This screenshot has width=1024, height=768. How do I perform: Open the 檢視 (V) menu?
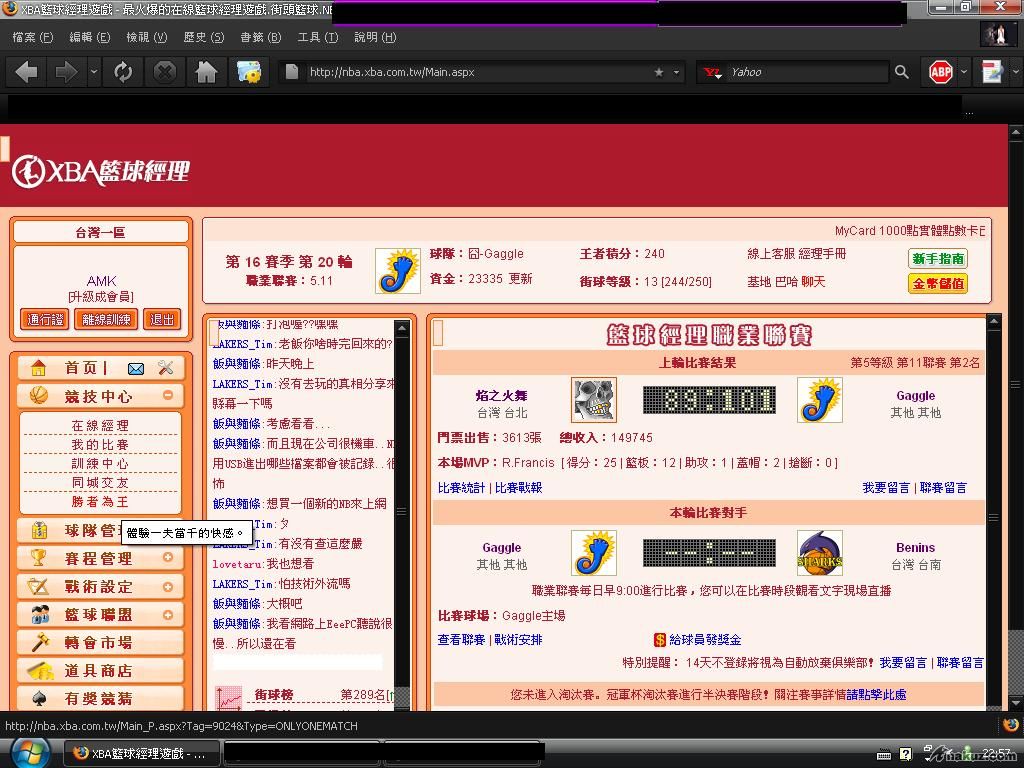point(146,37)
